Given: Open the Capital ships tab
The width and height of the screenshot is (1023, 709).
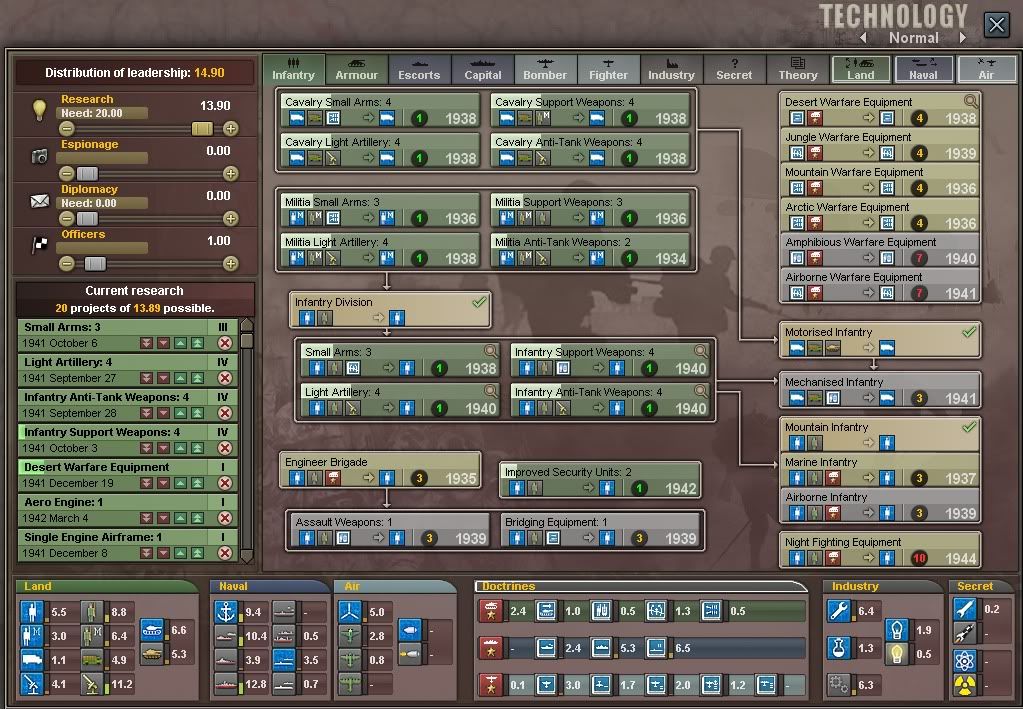Looking at the screenshot, I should pyautogui.click(x=483, y=69).
